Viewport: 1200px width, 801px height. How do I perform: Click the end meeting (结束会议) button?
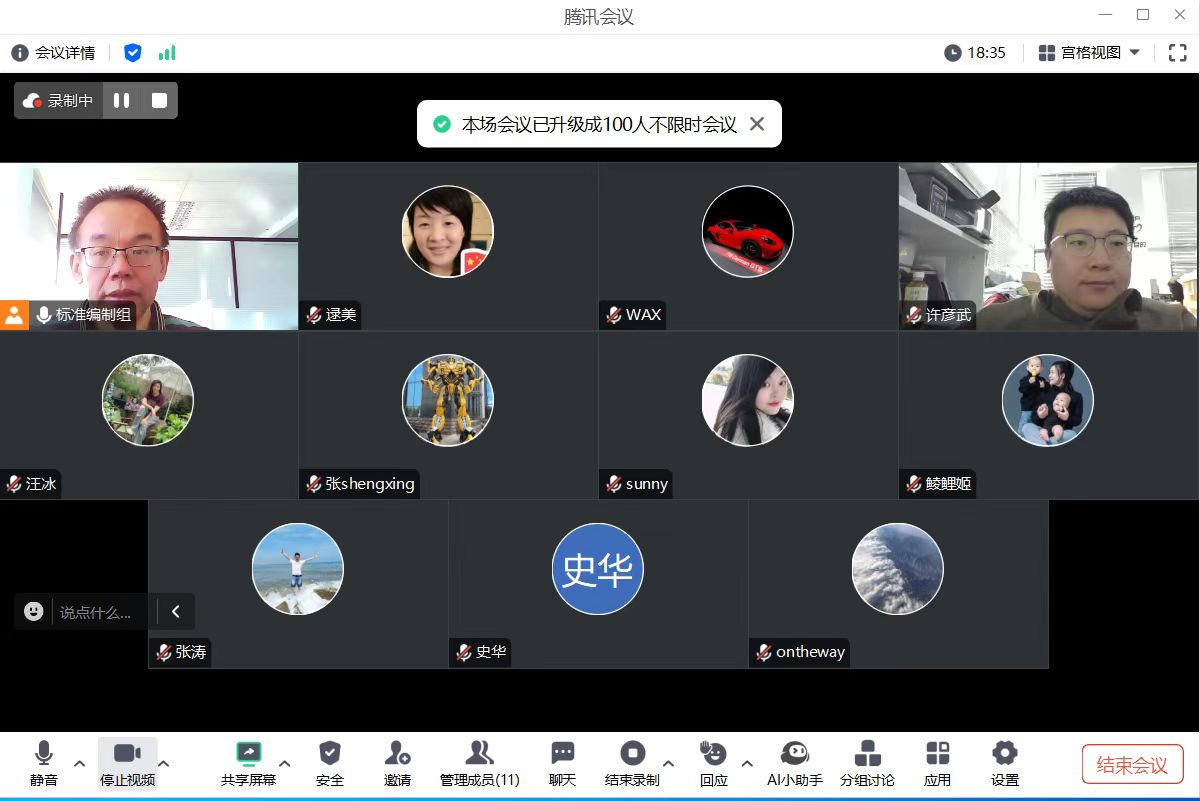tap(1132, 765)
